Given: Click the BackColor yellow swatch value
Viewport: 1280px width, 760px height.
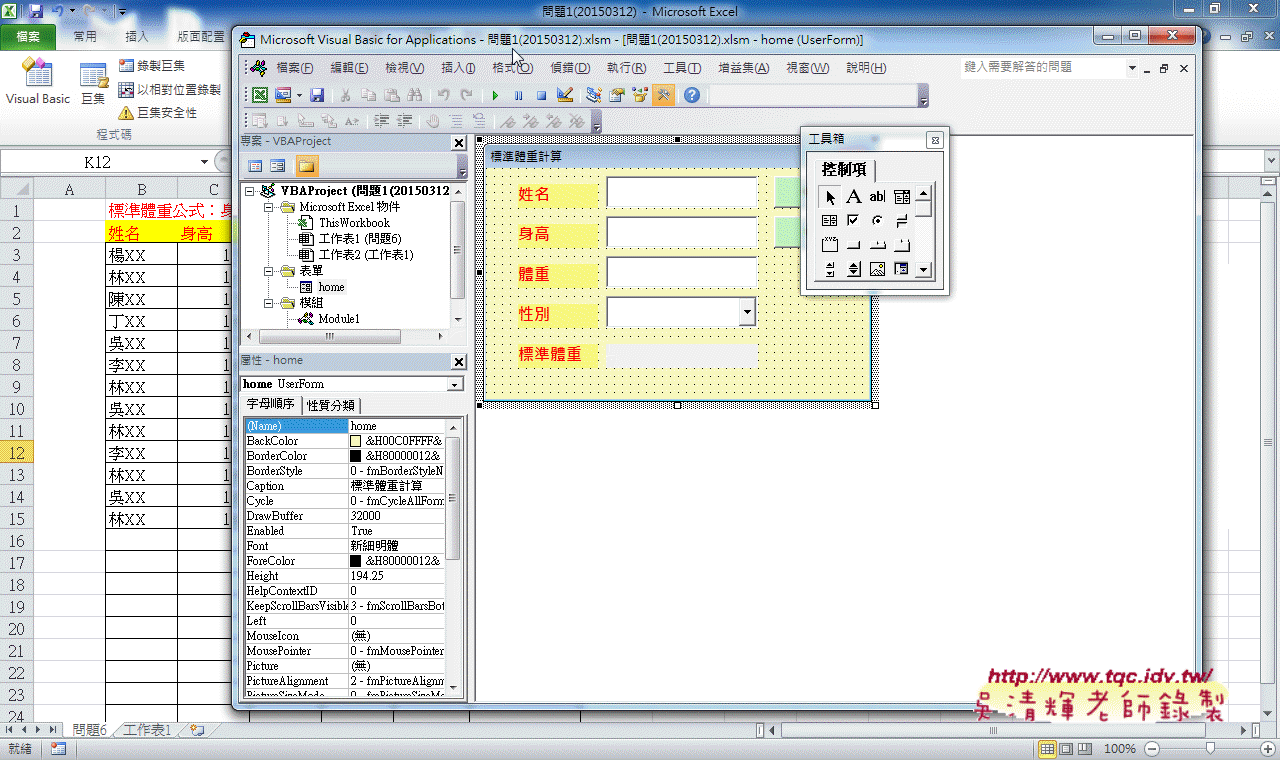Looking at the screenshot, I should point(355,441).
